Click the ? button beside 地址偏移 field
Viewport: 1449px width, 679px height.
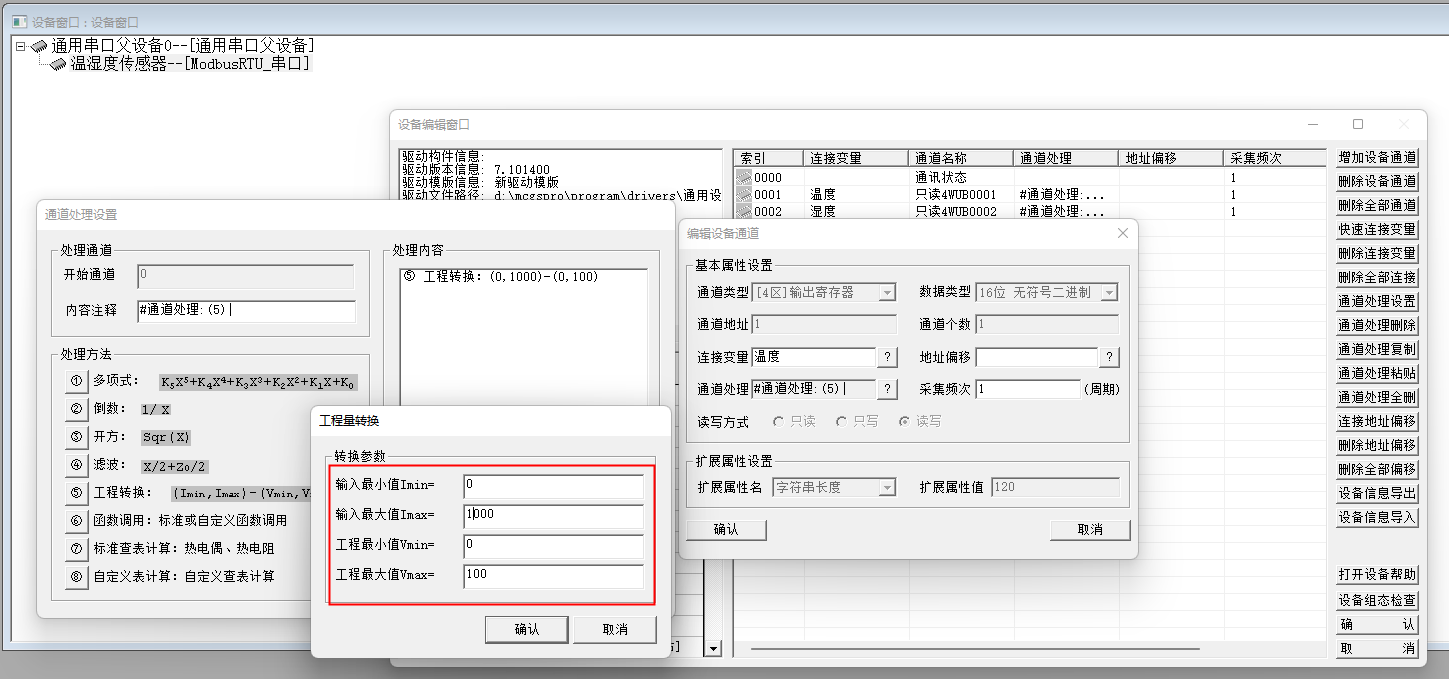[1109, 357]
